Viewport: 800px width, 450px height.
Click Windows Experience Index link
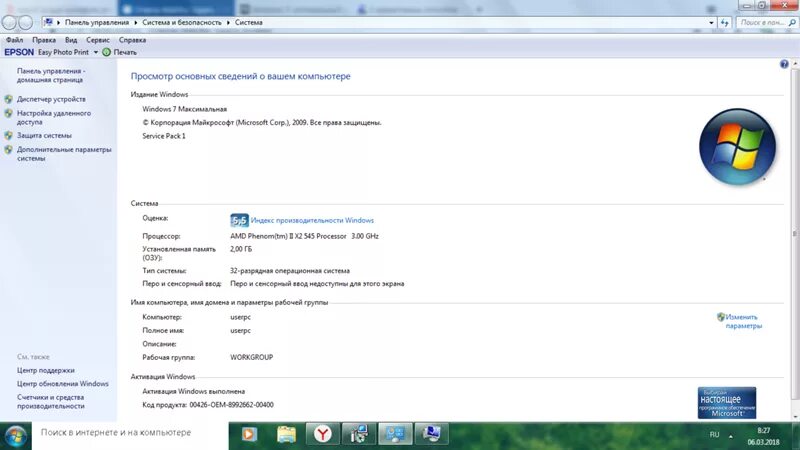tap(312, 220)
